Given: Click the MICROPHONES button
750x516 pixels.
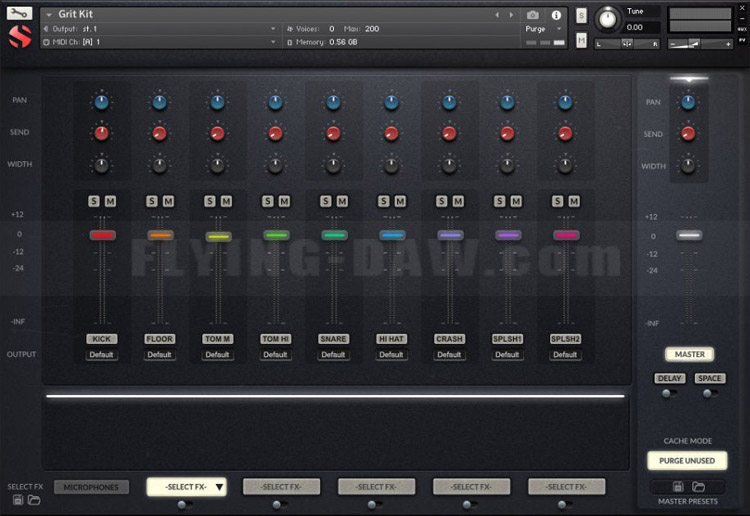Looking at the screenshot, I should pyautogui.click(x=91, y=487).
